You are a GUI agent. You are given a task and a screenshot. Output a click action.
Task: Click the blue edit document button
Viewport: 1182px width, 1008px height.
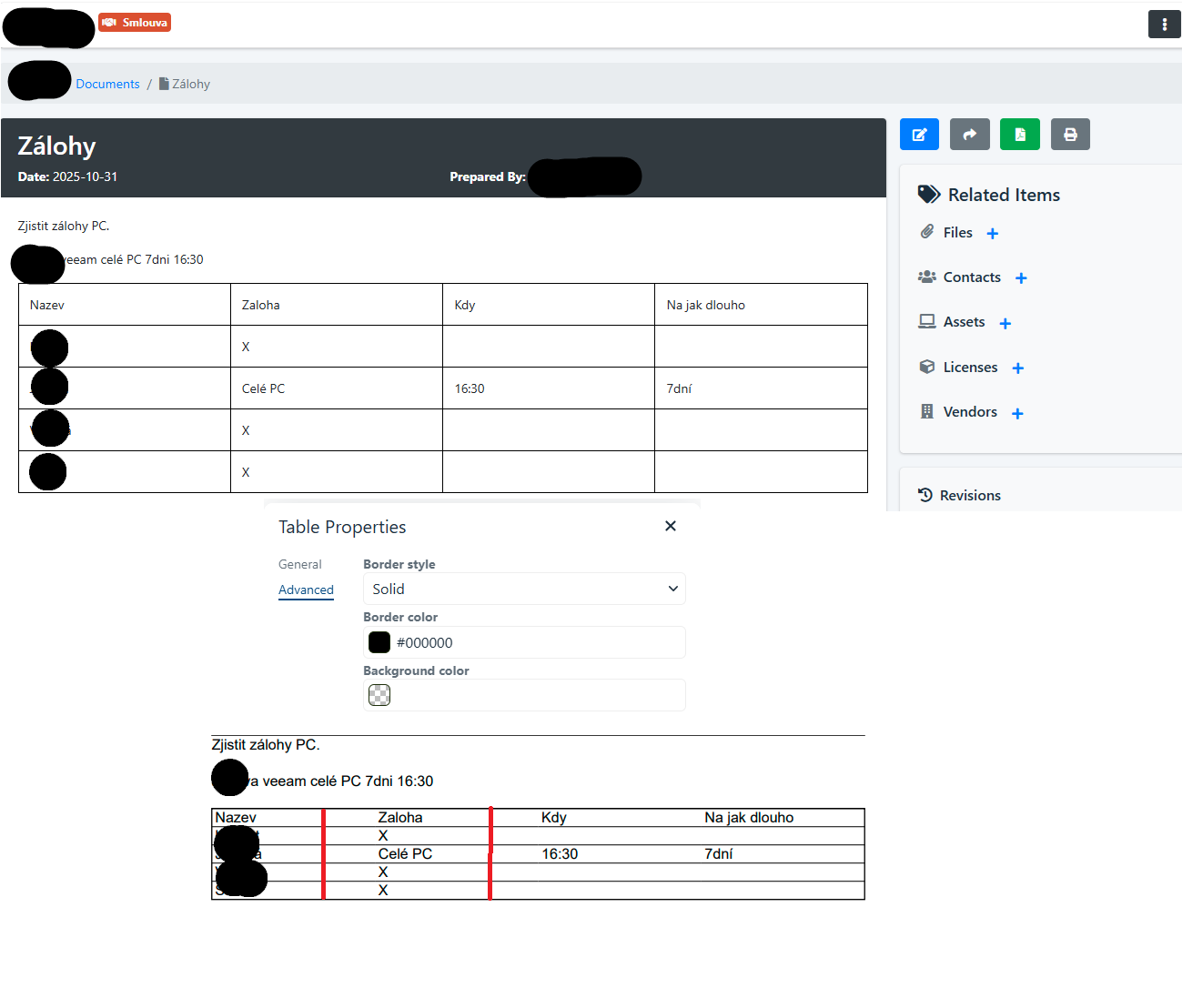(x=919, y=135)
